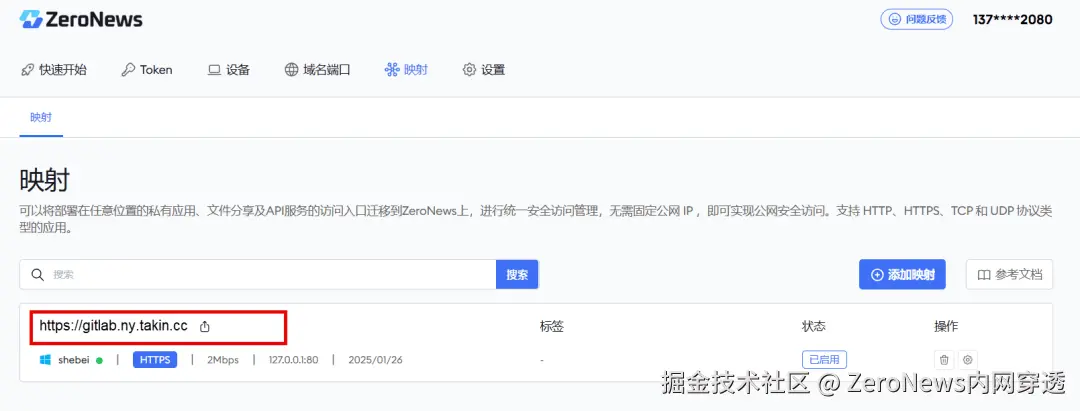Open the 问题反馈 feedback button
The image size is (1080, 411).
click(917, 19)
